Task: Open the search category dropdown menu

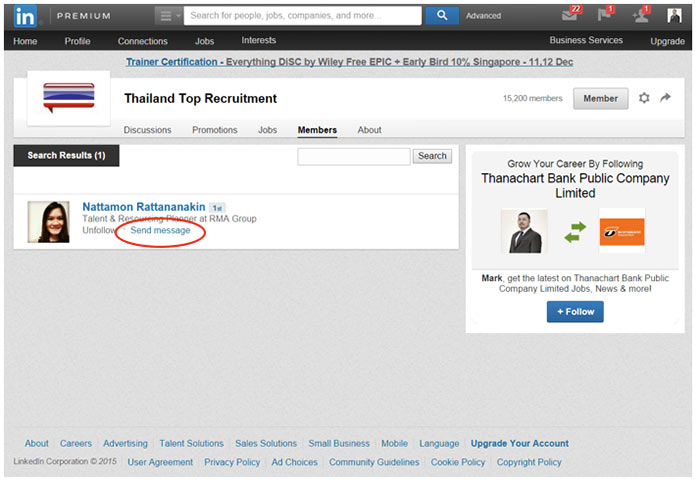Action: pos(168,16)
